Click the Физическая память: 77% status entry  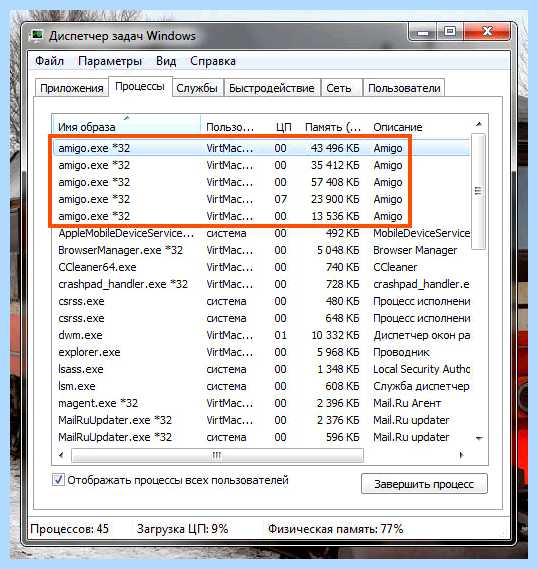coord(336,529)
